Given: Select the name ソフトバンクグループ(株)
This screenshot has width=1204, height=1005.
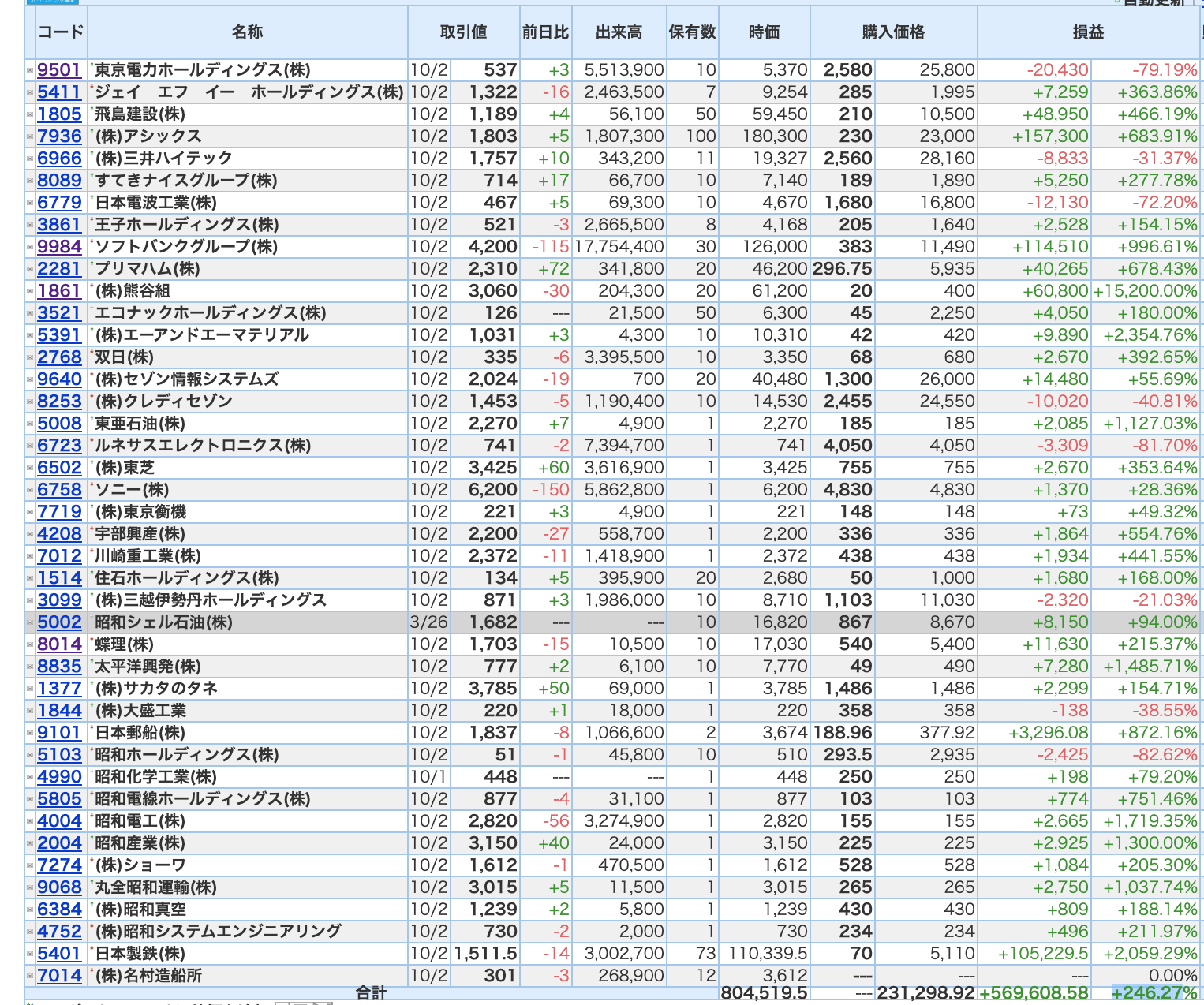Looking at the screenshot, I should point(186,247).
